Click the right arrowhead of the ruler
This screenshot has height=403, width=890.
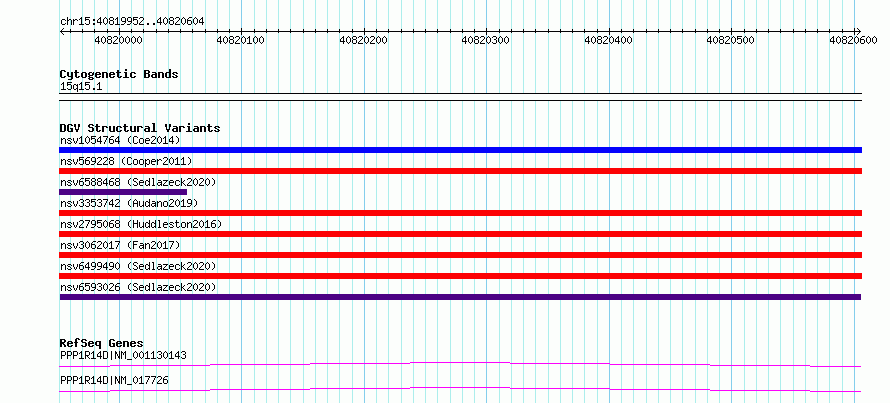858,31
